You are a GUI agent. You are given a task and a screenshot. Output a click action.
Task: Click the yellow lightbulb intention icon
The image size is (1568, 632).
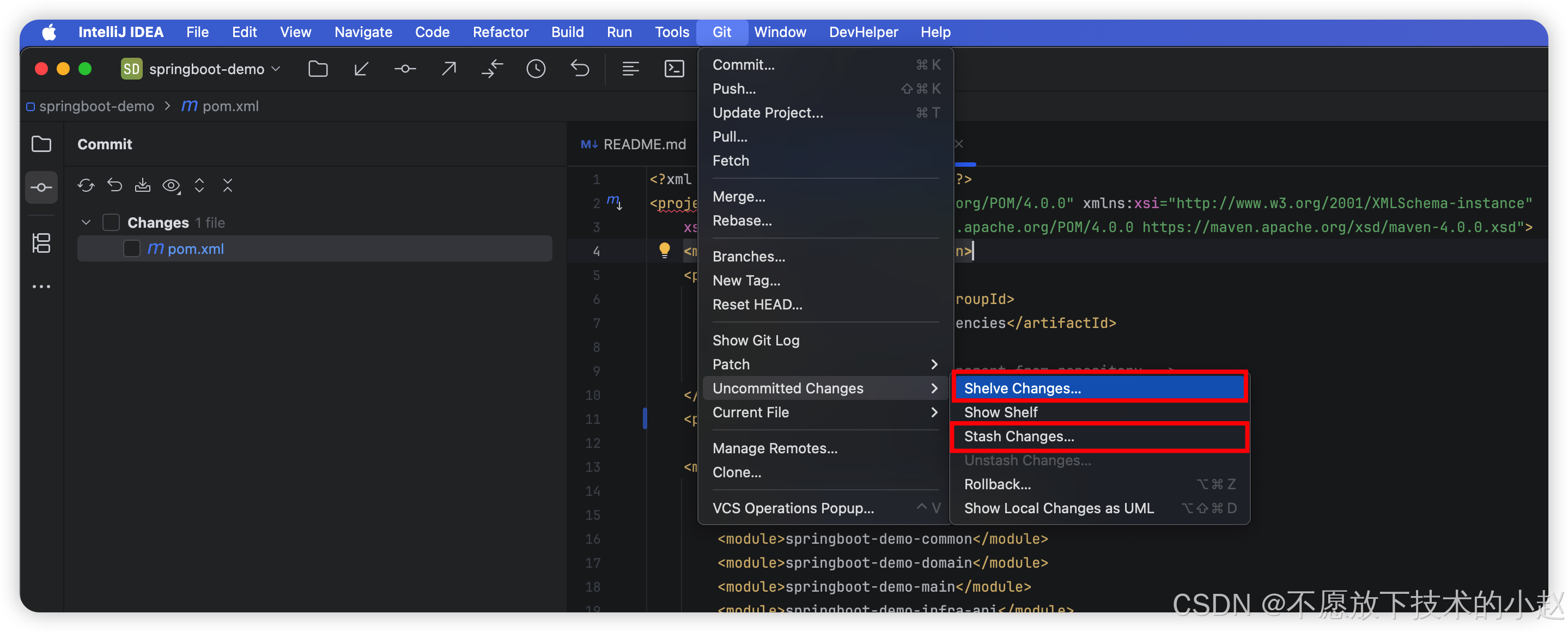click(664, 250)
